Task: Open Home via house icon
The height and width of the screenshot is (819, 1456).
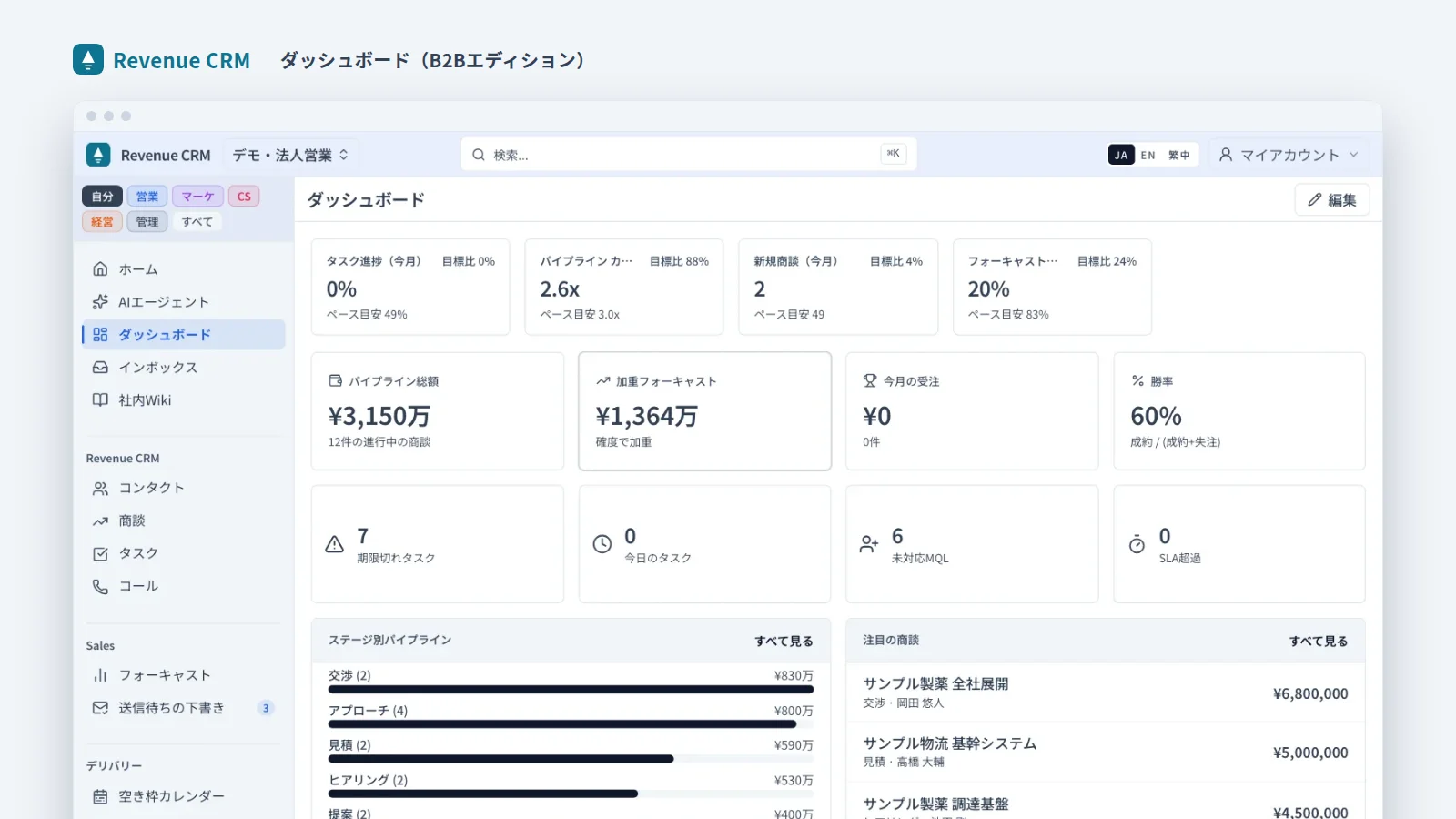Action: [100, 269]
